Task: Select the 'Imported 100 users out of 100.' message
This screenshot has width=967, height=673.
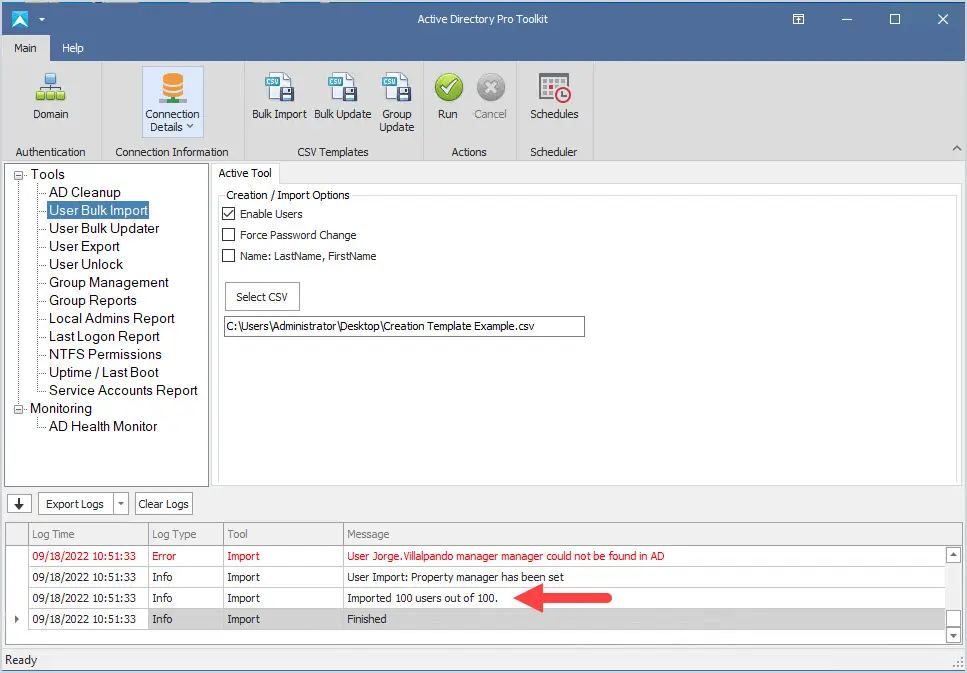Action: click(x=422, y=598)
